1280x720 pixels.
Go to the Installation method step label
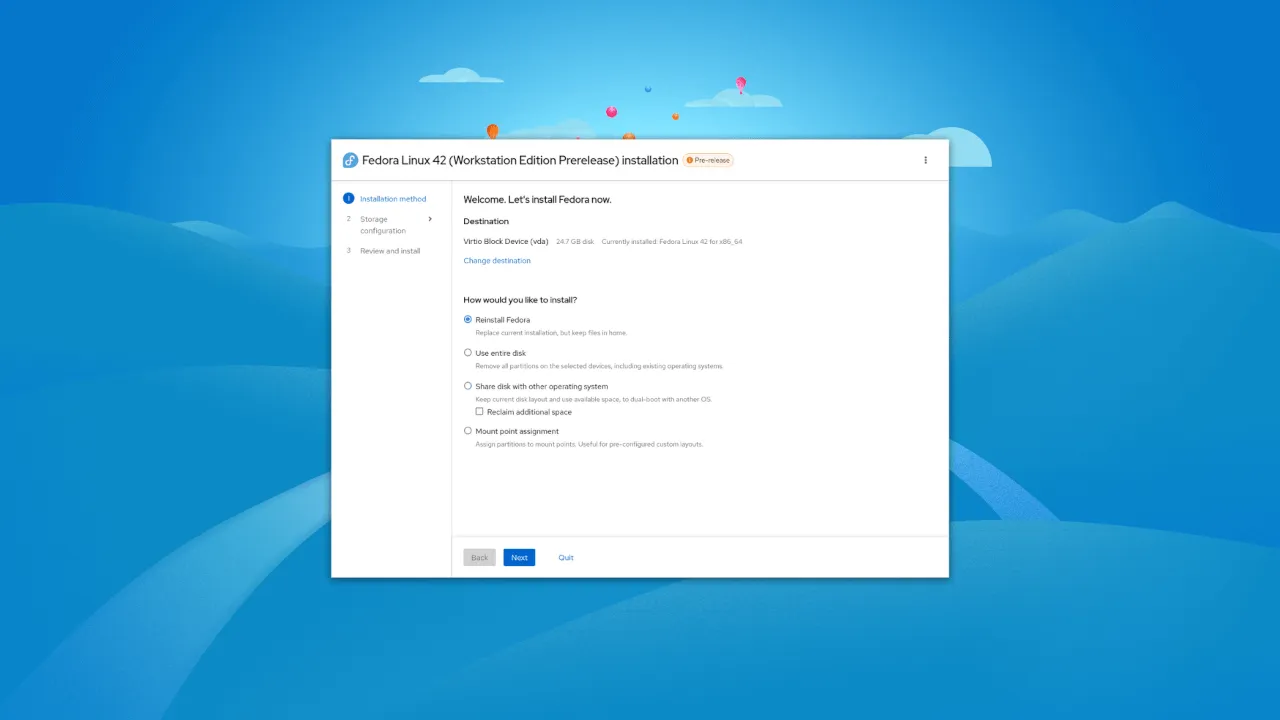click(393, 199)
